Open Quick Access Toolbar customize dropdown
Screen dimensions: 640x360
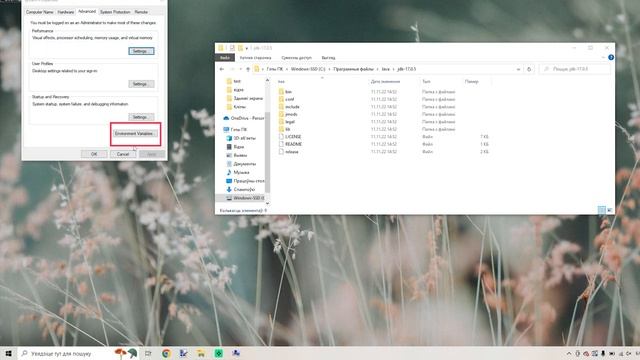(x=247, y=48)
